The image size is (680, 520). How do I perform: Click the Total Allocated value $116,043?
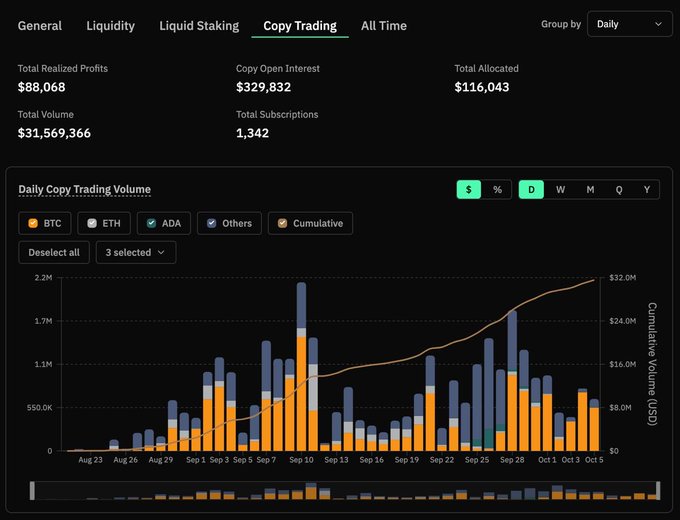point(482,87)
